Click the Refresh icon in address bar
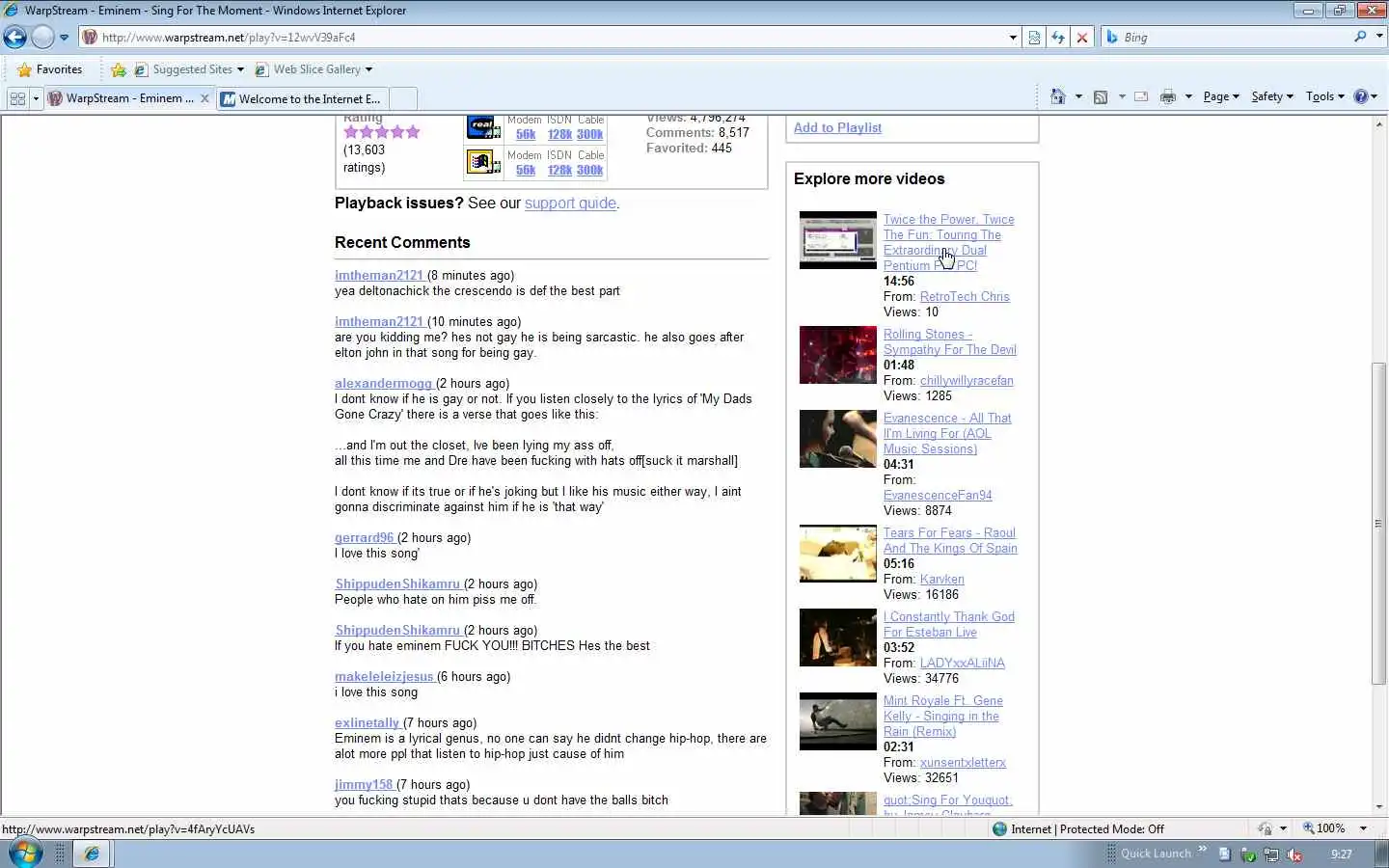This screenshot has height=868, width=1389. (x=1058, y=38)
